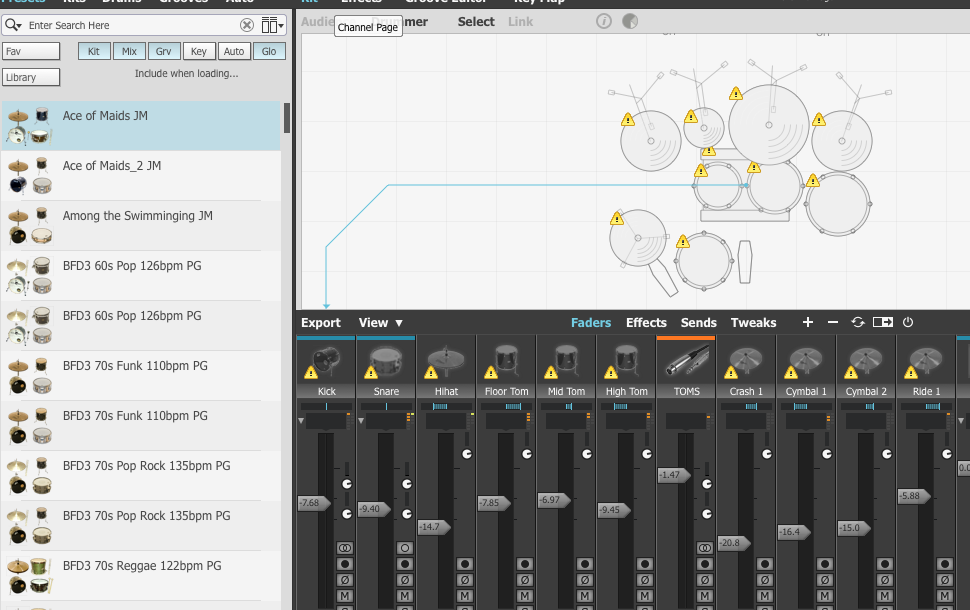Load the Ace of Maids_2 JM preset
Viewport: 970px width, 610px height.
coord(140,176)
